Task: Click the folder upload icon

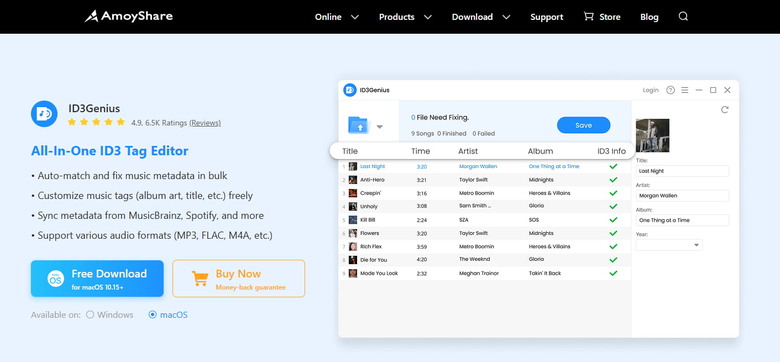Action: [x=358, y=125]
